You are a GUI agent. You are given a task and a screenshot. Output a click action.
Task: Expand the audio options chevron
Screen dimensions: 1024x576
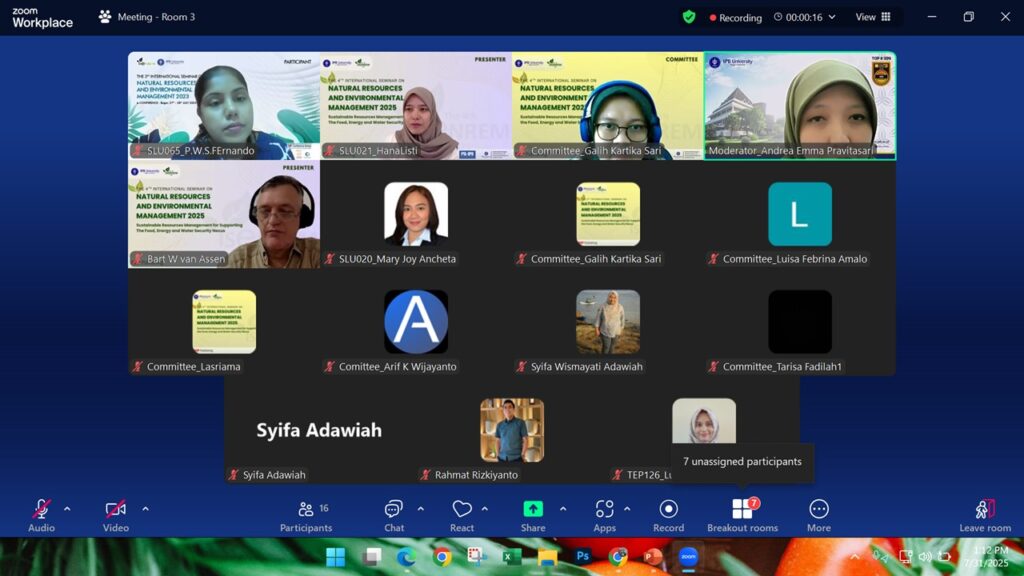click(67, 509)
